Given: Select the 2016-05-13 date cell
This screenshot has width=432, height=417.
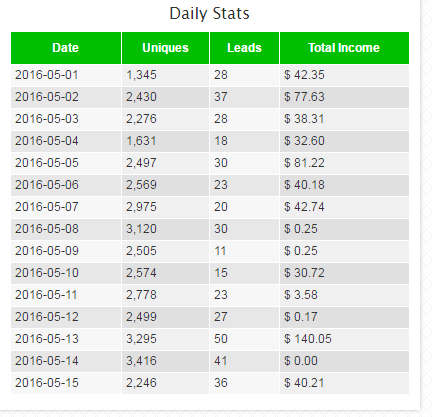Looking at the screenshot, I should 66,339.
